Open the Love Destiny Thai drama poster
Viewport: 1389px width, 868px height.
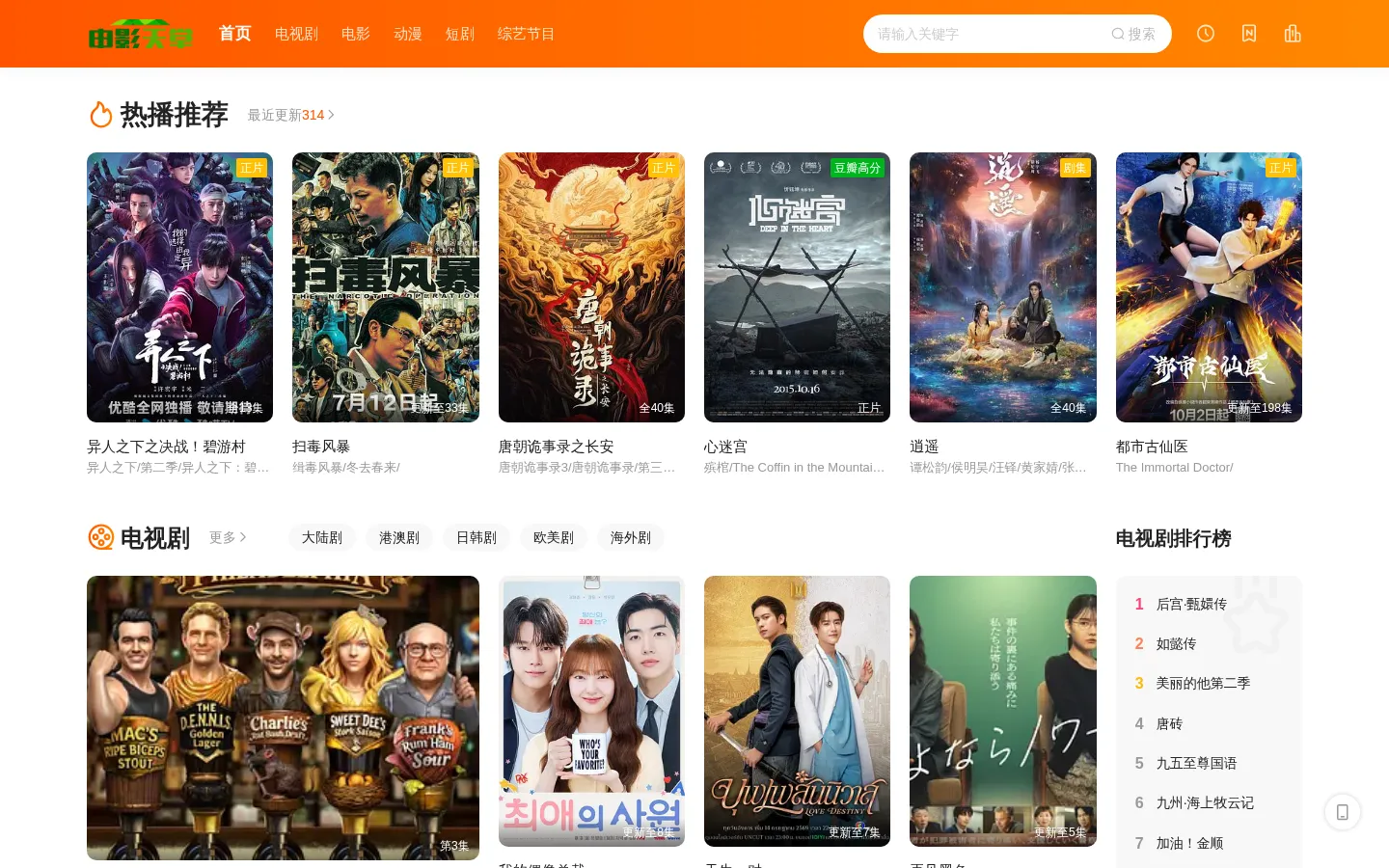797,711
